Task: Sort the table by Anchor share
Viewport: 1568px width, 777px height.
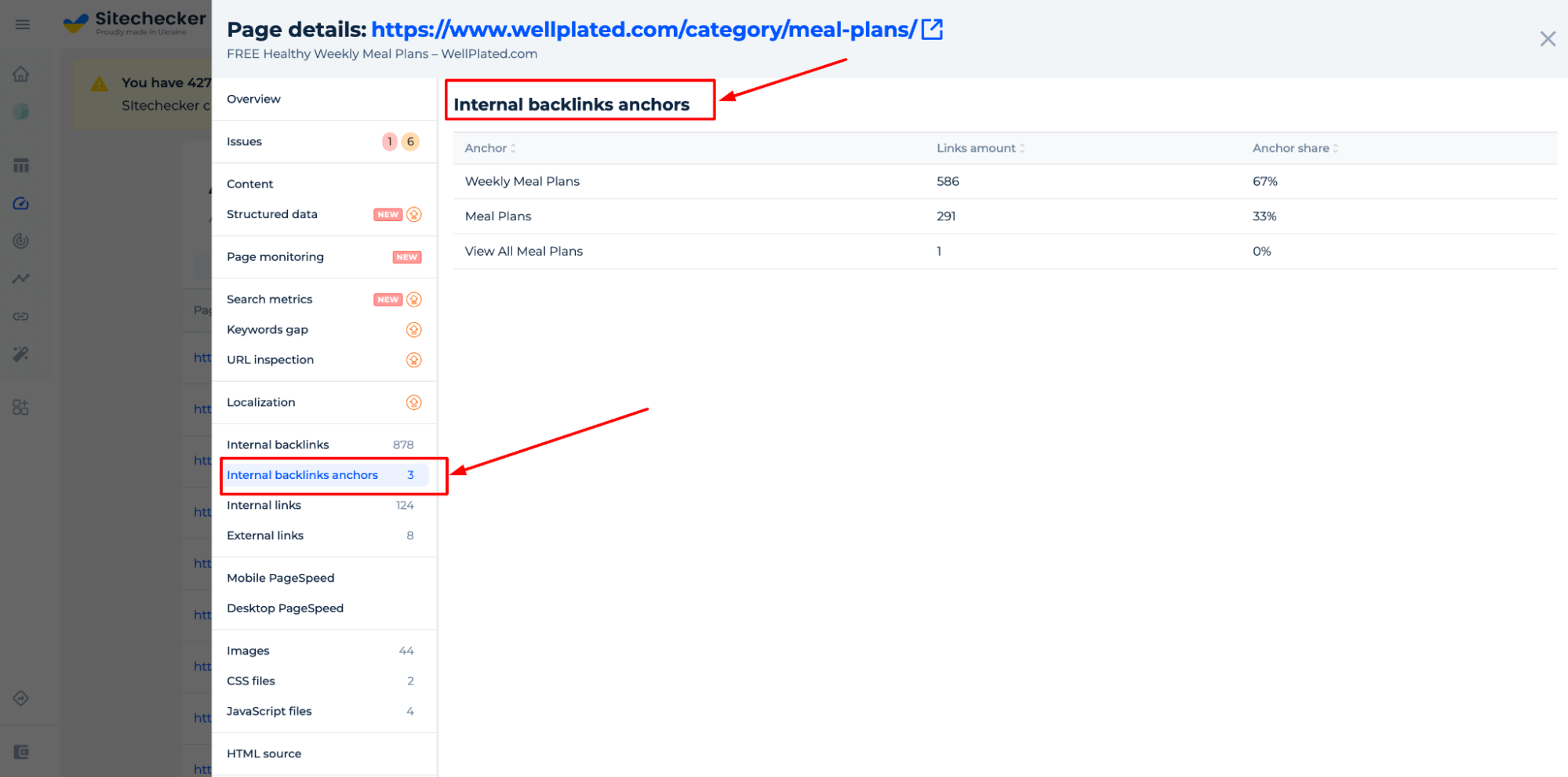Action: pos(1295,148)
